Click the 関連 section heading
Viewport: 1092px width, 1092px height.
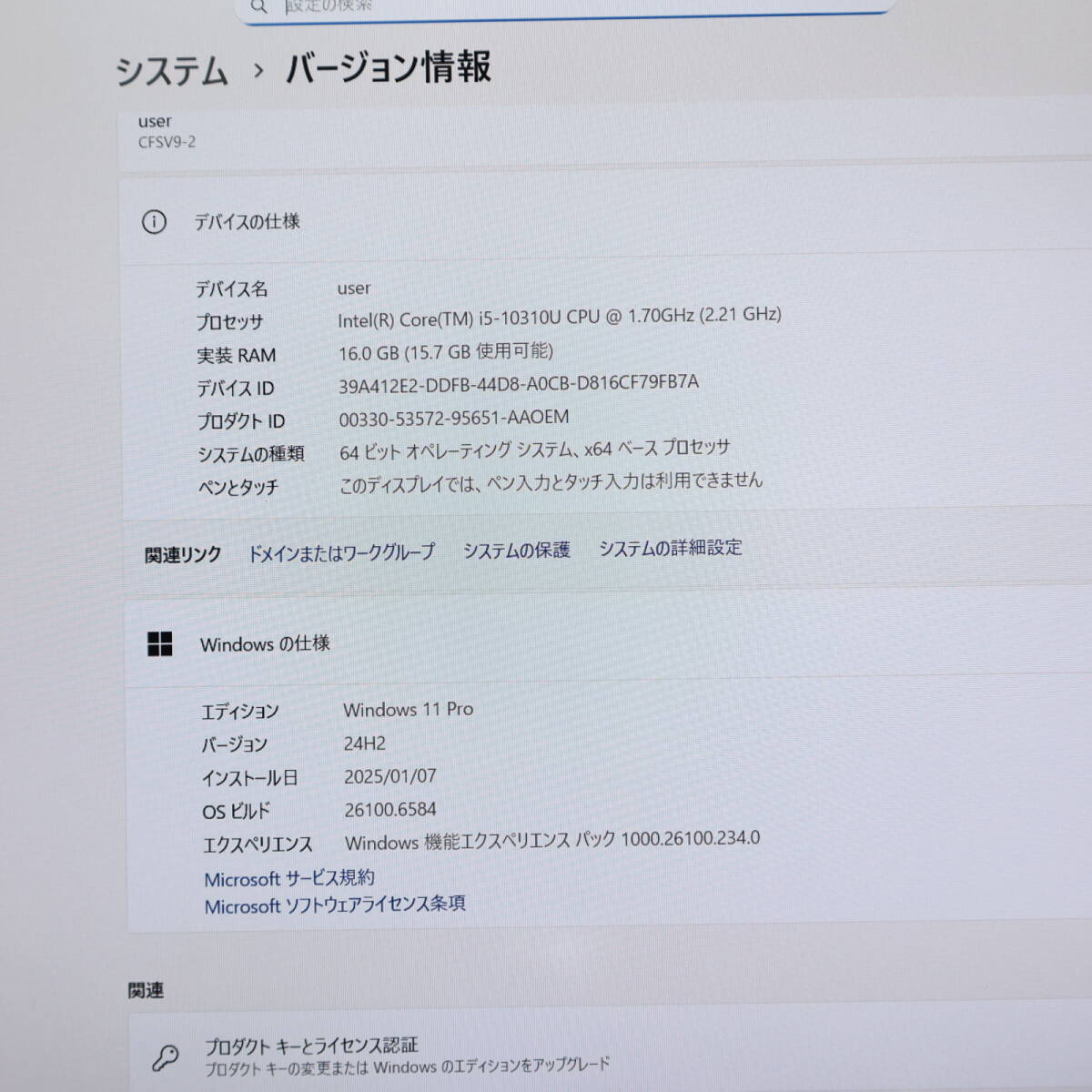pos(146,990)
